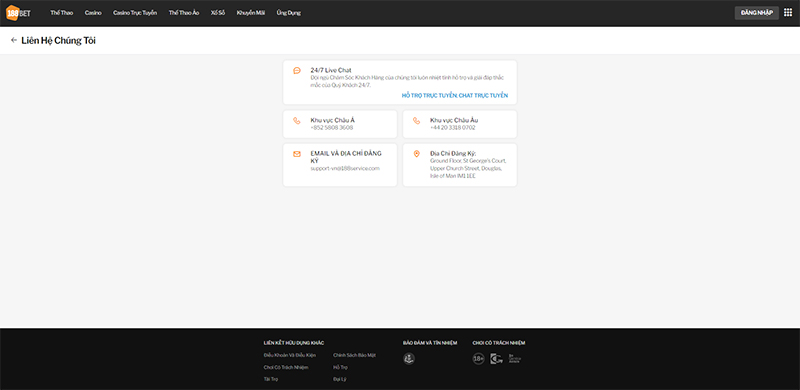Click the ĐĂNG NHẬP login button
The image size is (800, 390).
(x=757, y=13)
